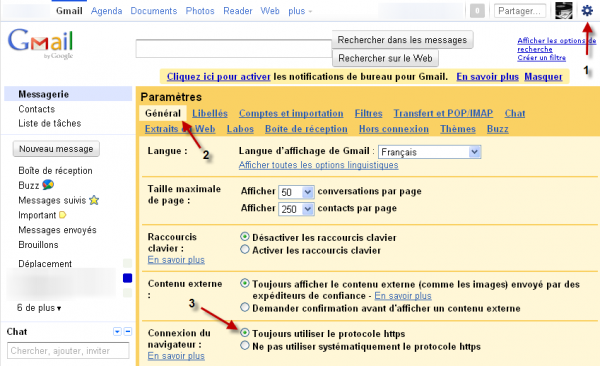Screen dimensions: 600x366
Task: Open the Libellés settings tab
Action: click(210, 113)
